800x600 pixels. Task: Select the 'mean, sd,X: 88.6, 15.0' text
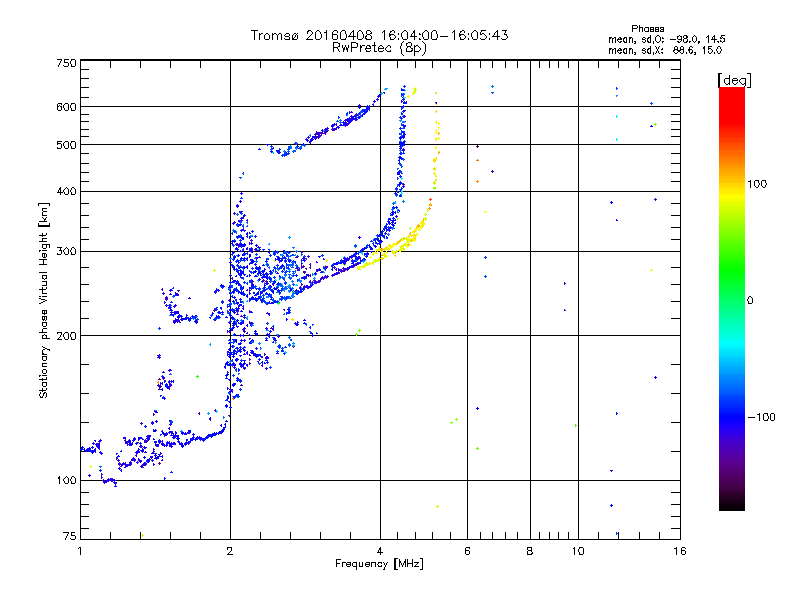click(665, 50)
